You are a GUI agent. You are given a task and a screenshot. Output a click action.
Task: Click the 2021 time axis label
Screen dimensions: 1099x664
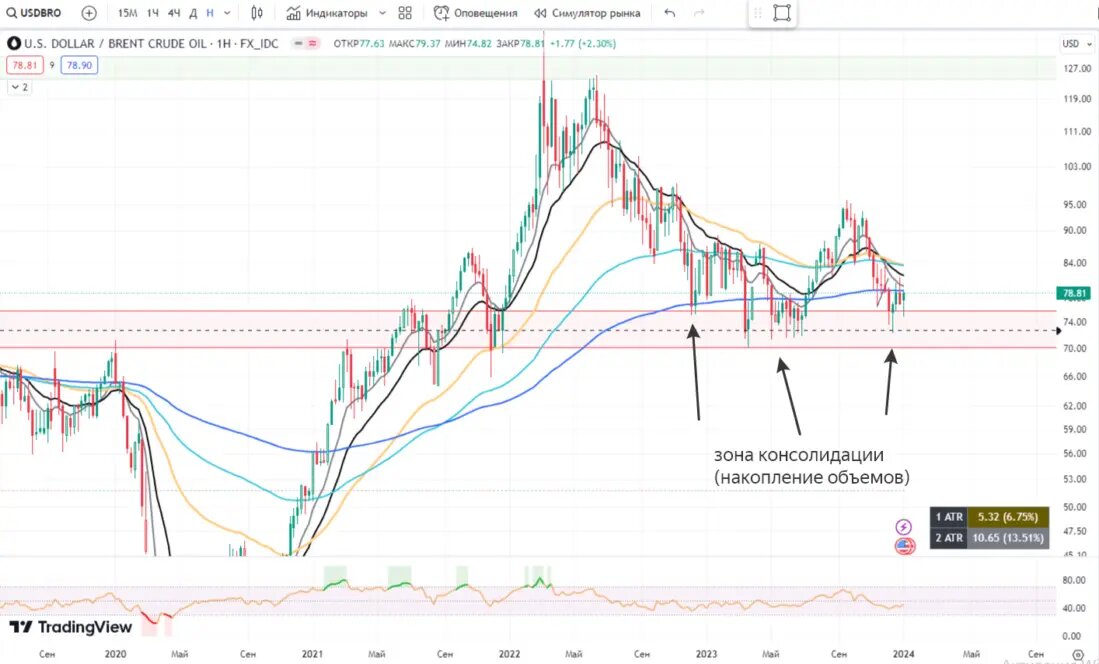point(313,653)
